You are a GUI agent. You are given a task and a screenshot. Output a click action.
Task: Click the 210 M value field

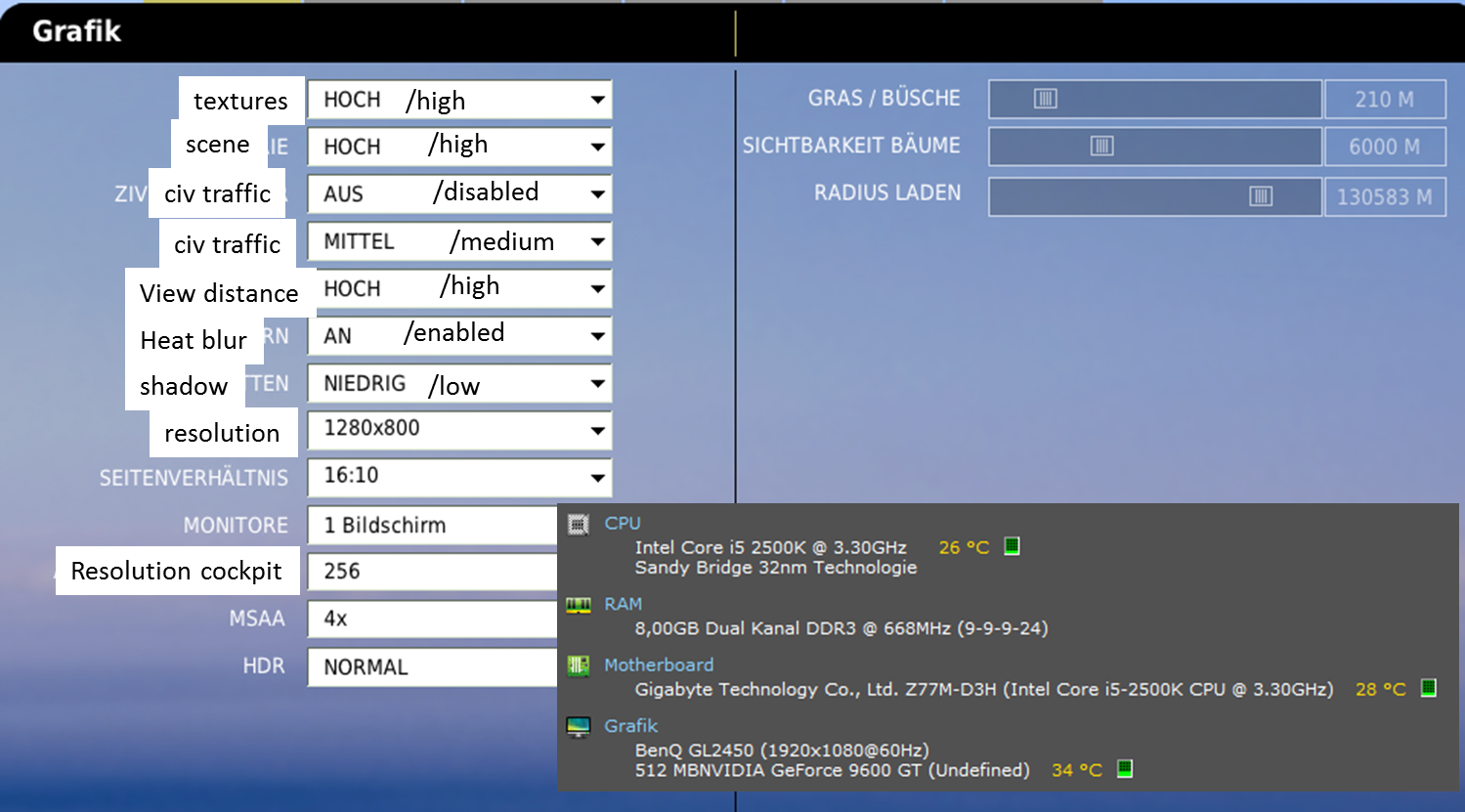1385,99
